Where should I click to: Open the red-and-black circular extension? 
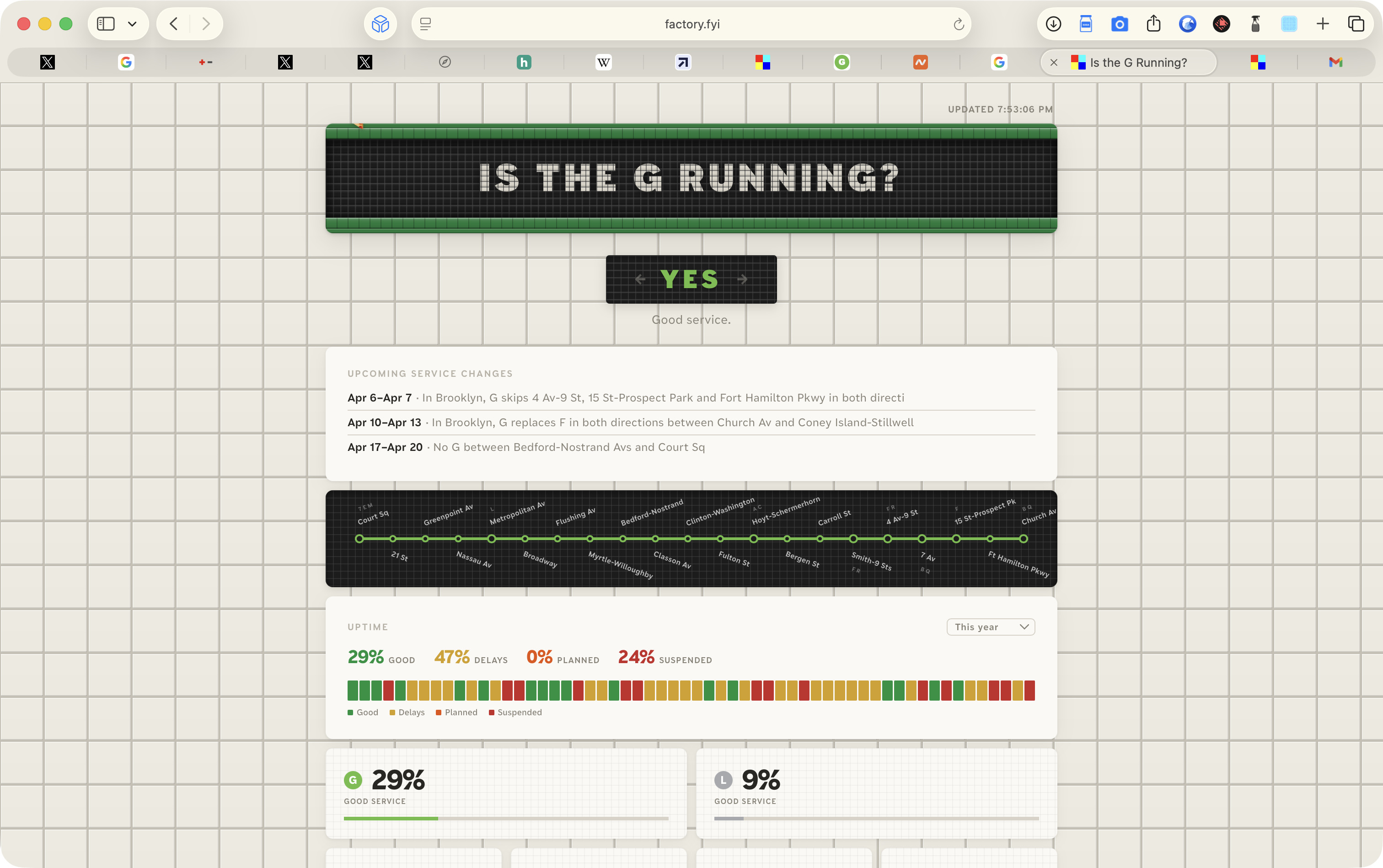[1221, 24]
